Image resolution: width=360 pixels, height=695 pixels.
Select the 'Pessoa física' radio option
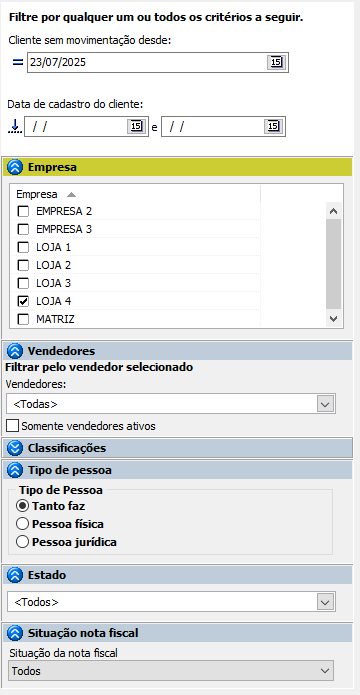click(x=23, y=524)
